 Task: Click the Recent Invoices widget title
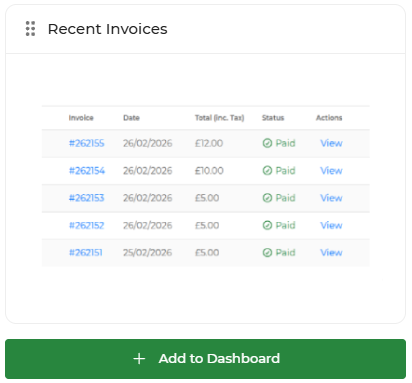(x=108, y=29)
